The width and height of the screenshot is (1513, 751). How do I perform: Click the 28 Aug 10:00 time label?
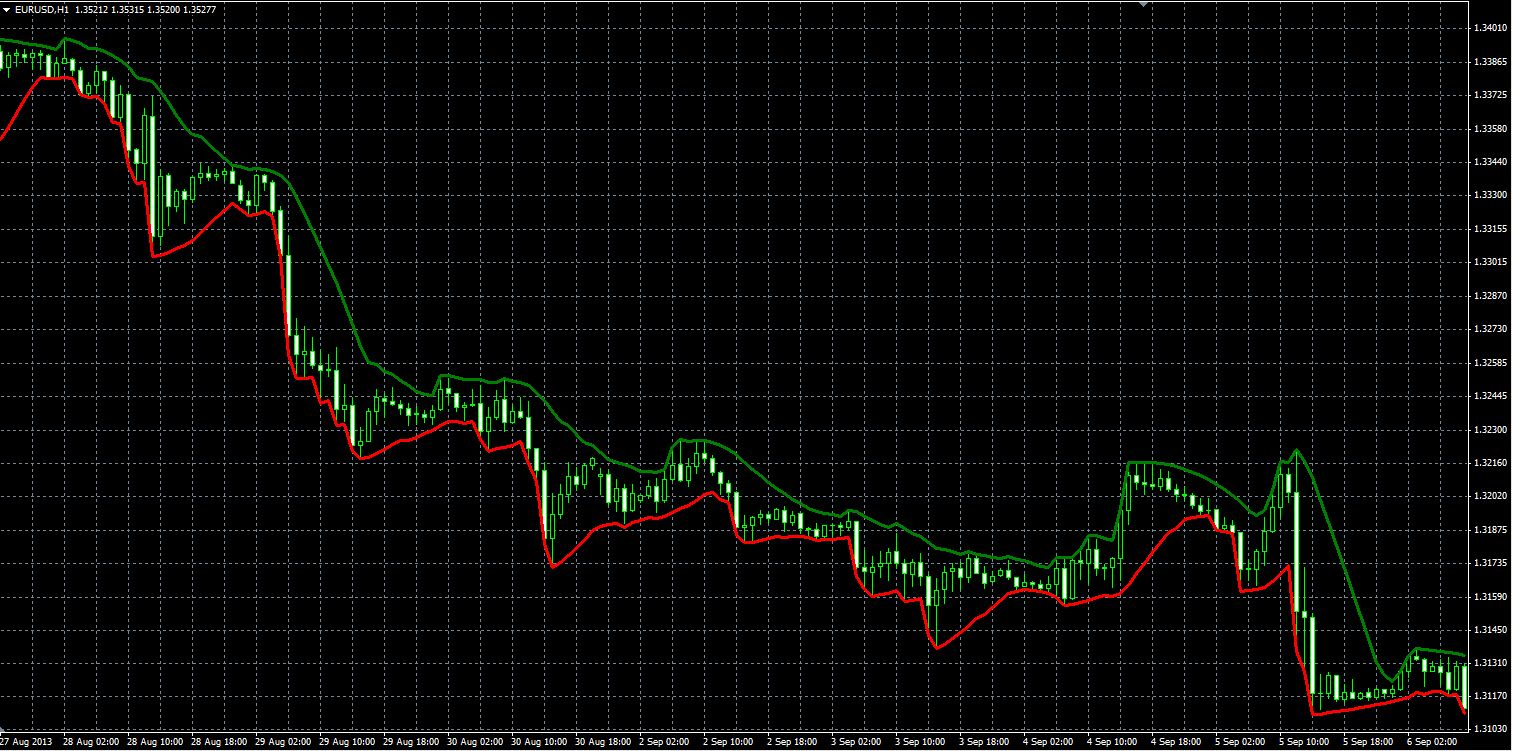[x=154, y=743]
